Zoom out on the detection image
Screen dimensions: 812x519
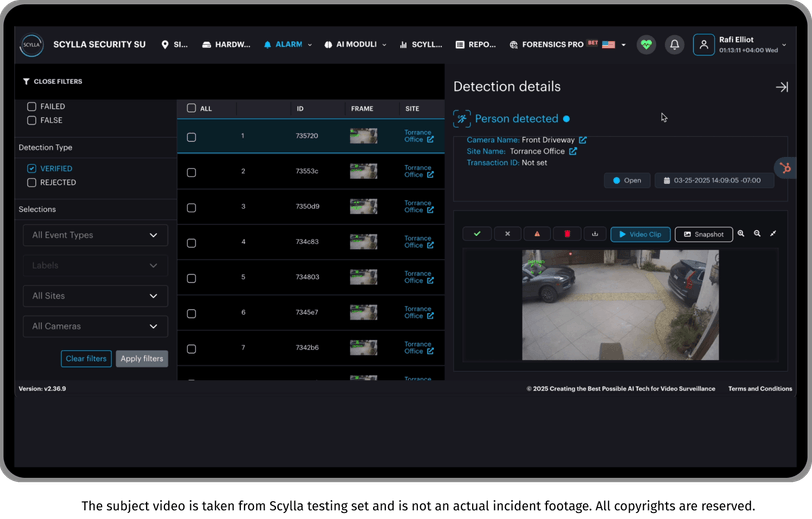[x=757, y=234]
